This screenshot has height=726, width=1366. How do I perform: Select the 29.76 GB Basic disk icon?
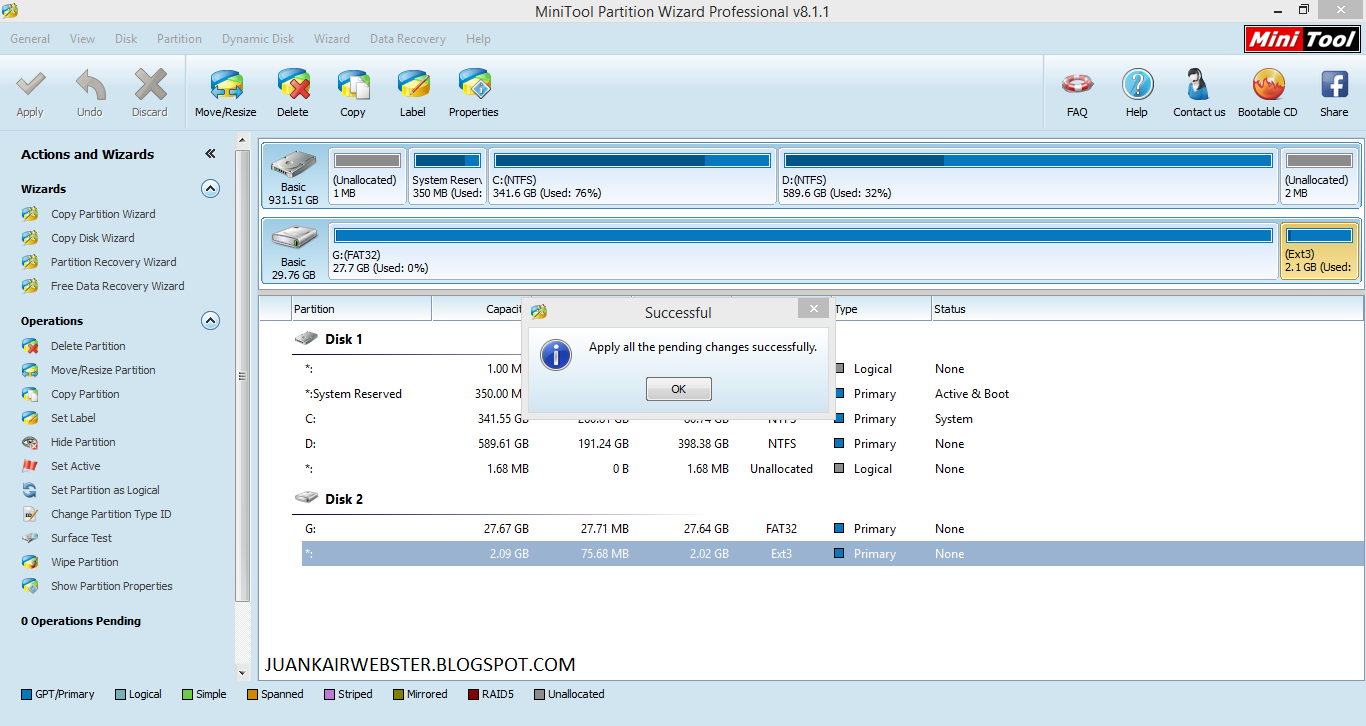pos(293,250)
